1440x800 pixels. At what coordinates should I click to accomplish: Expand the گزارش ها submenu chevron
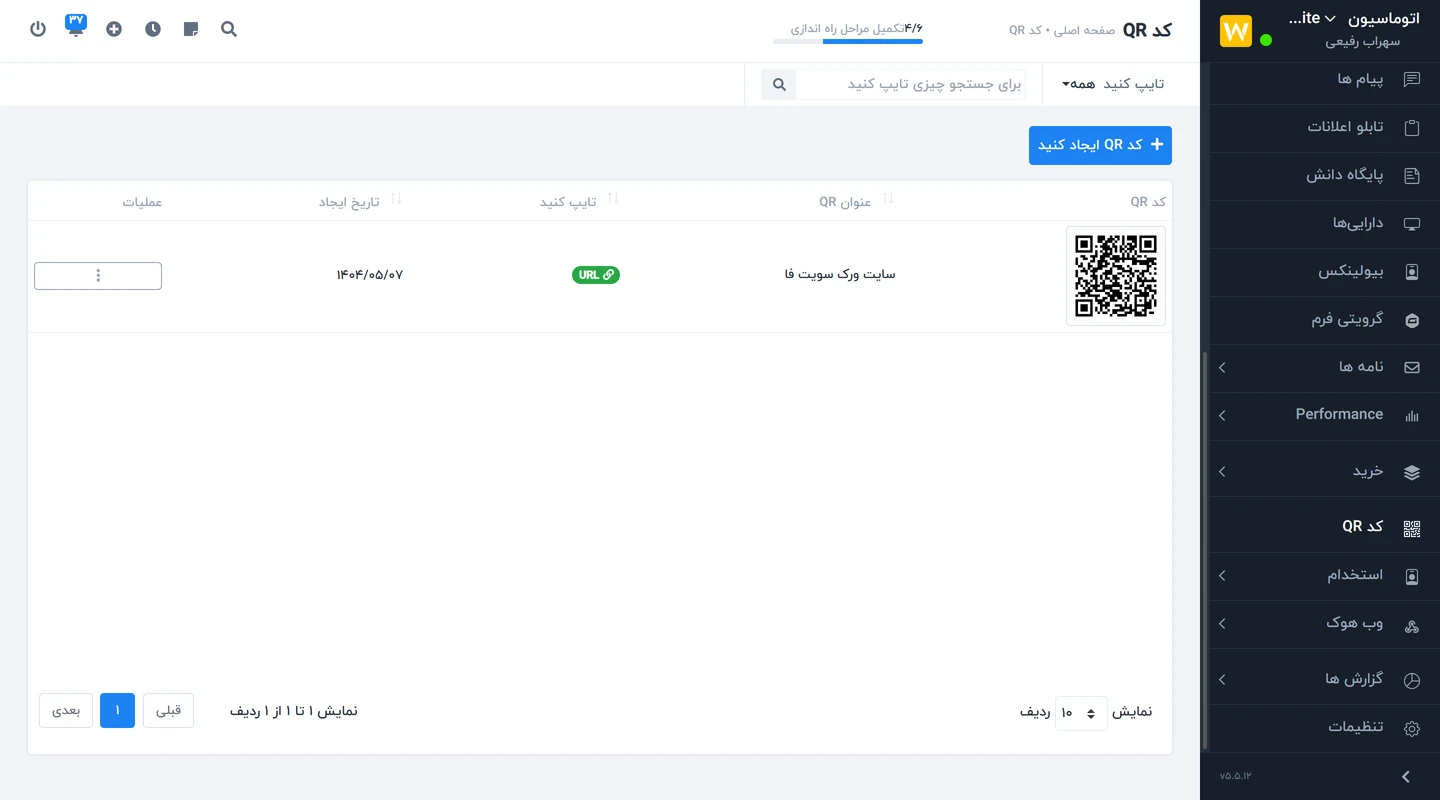click(1222, 680)
